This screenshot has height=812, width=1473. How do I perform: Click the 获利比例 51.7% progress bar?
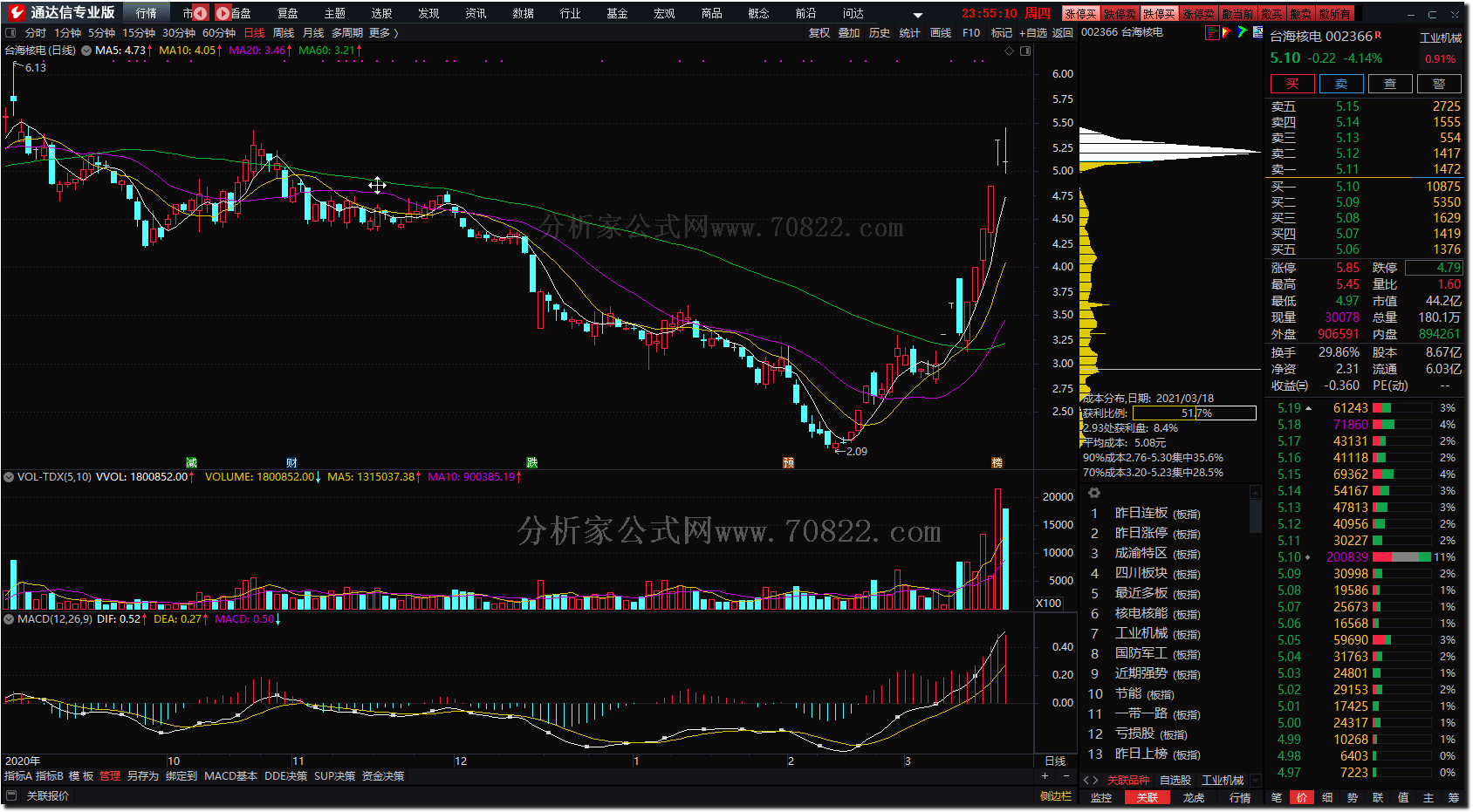coord(1194,413)
